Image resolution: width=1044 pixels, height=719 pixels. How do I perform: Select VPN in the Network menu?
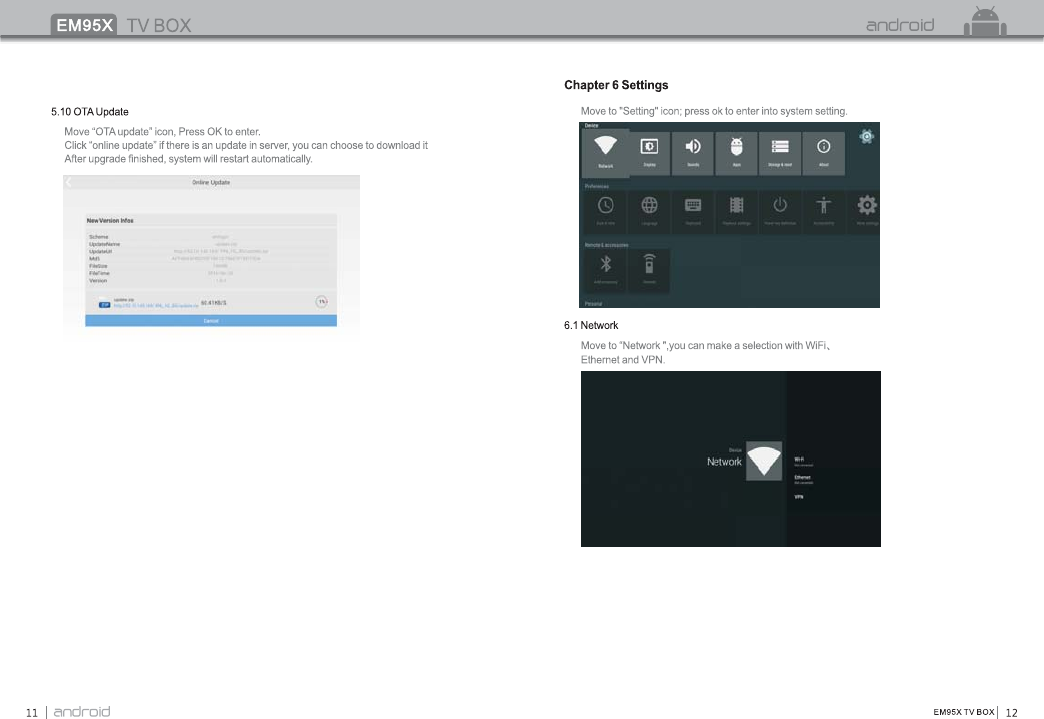pos(798,497)
